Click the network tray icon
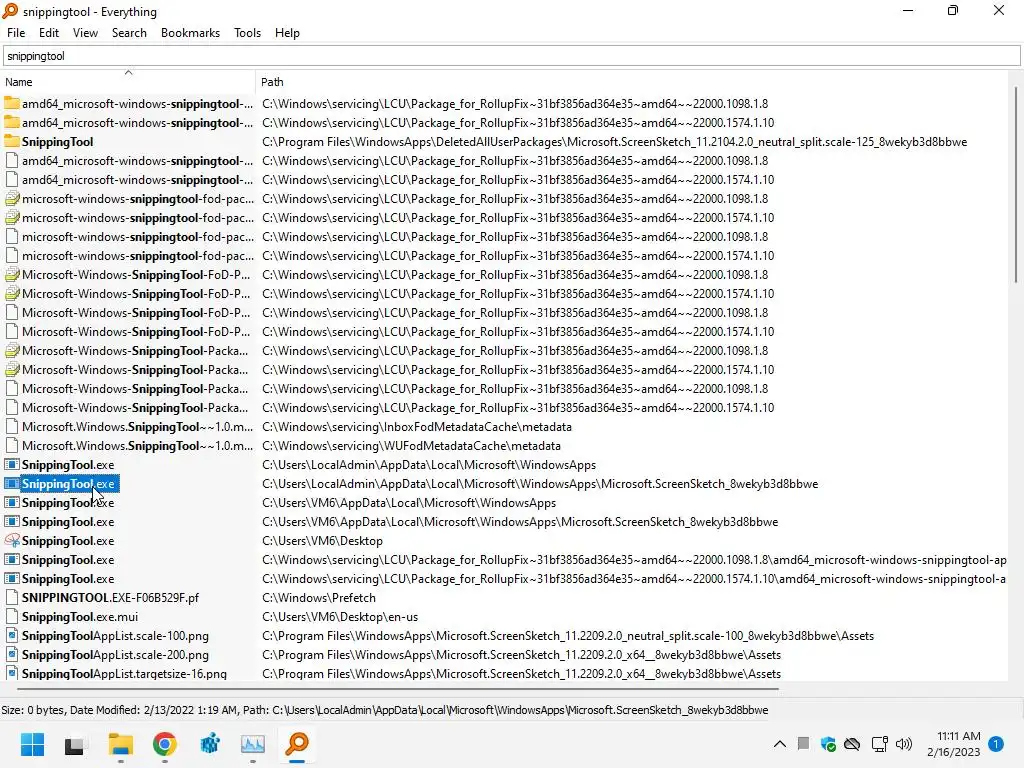The width and height of the screenshot is (1024, 768). pos(879,744)
